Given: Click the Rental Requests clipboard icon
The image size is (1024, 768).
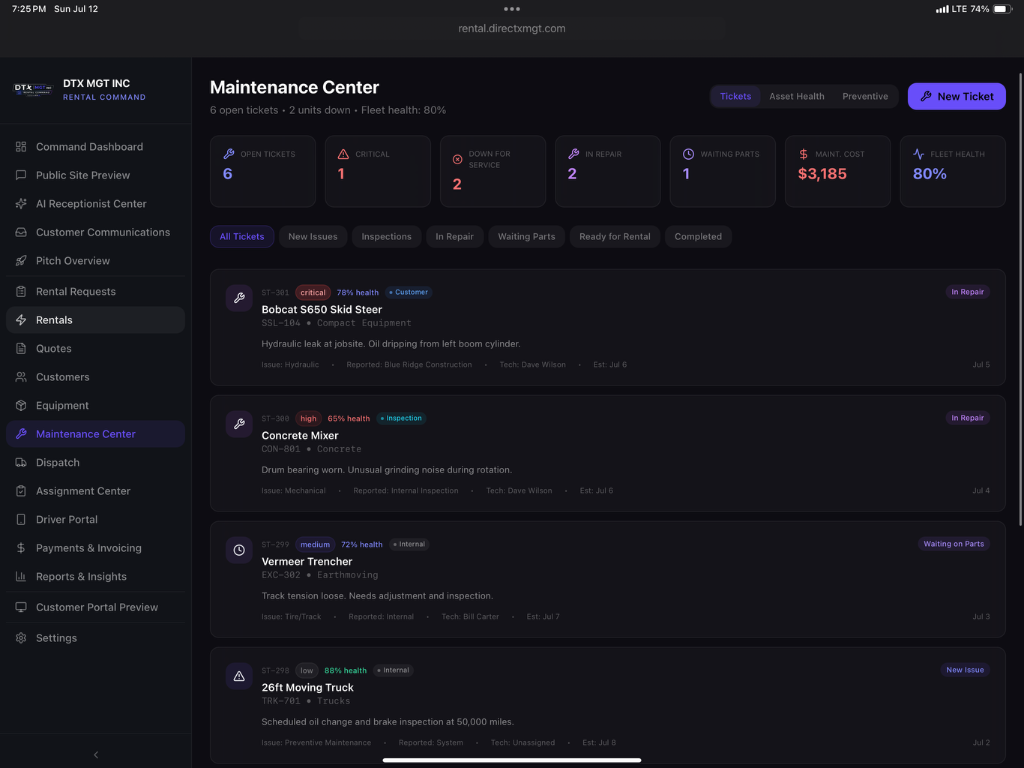Looking at the screenshot, I should pyautogui.click(x=21, y=291).
